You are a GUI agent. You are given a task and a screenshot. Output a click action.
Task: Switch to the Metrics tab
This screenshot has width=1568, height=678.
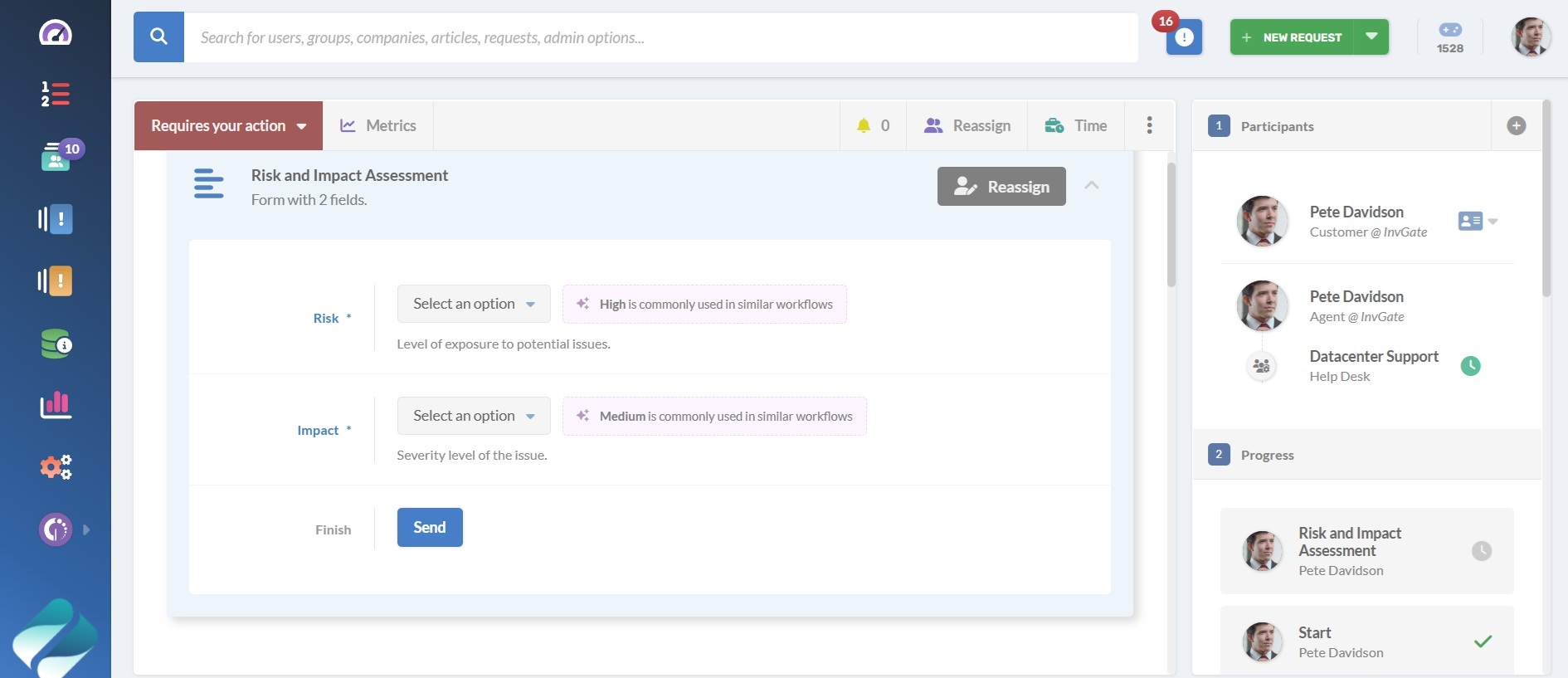pyautogui.click(x=378, y=126)
